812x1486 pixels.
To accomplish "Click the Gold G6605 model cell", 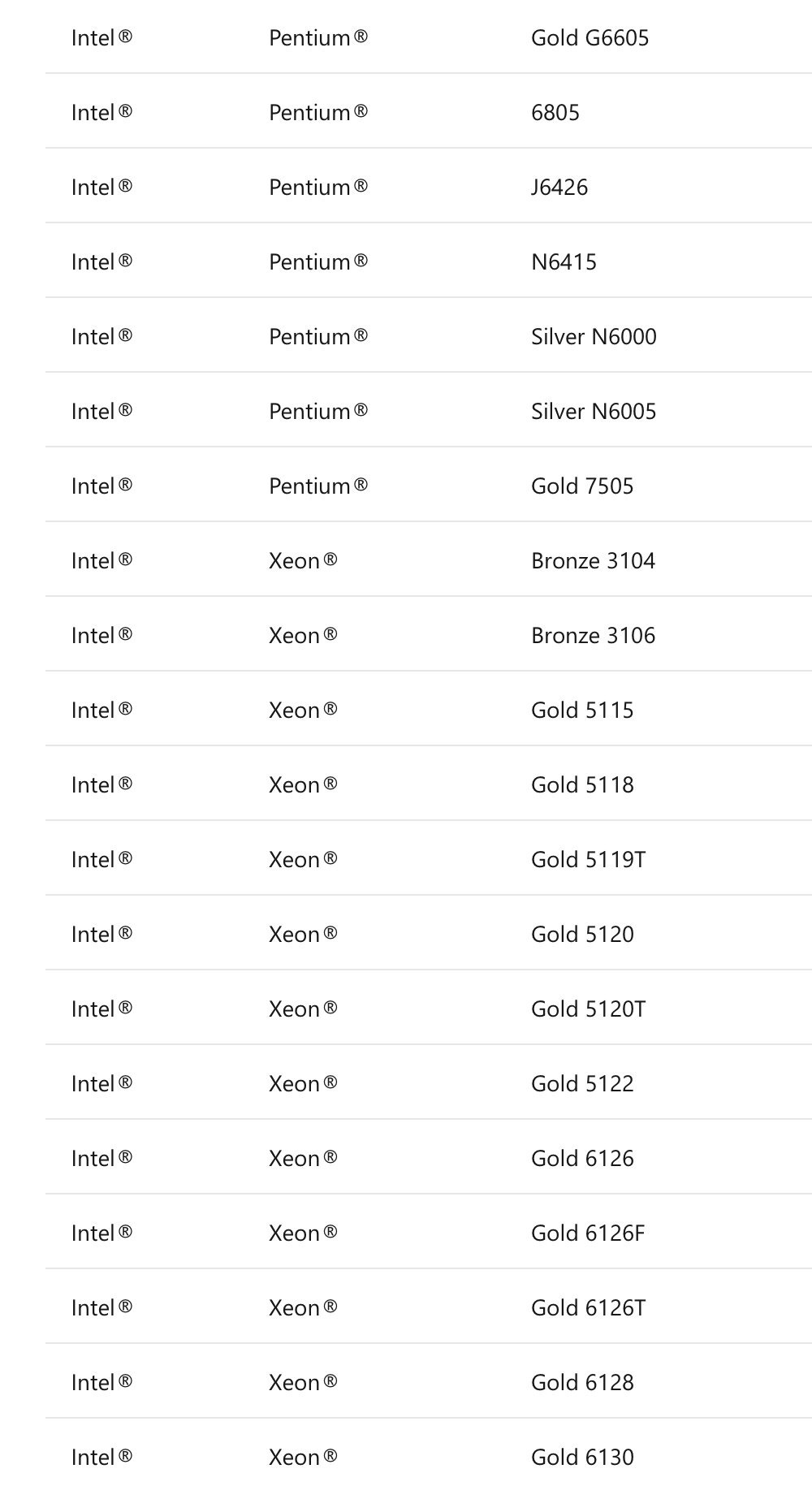I will click(590, 38).
